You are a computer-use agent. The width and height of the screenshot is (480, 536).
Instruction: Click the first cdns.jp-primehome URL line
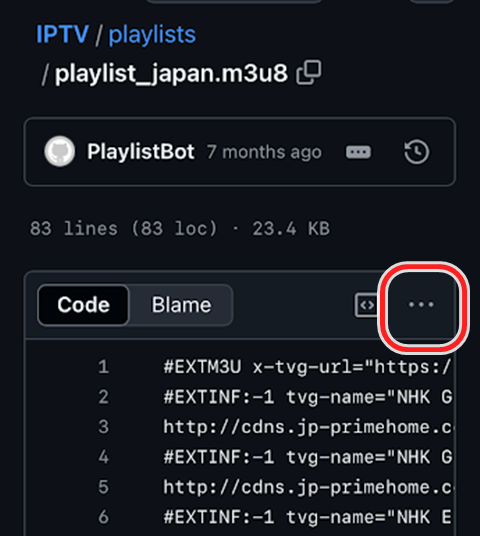click(307, 427)
